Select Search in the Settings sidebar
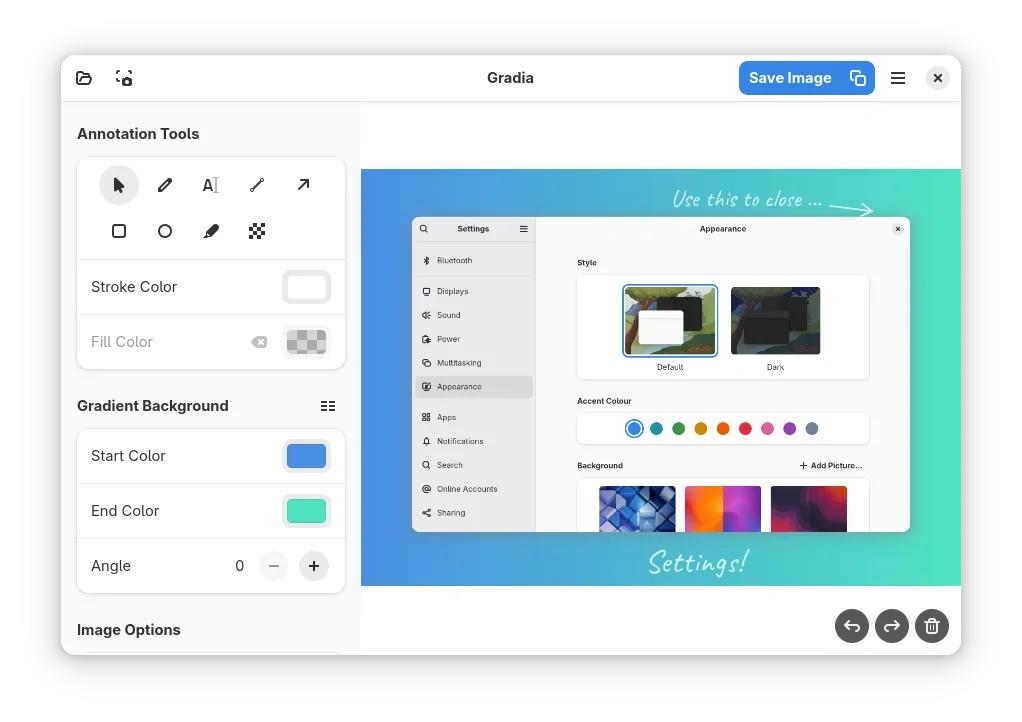Screen dimensions: 1022x722 pos(474,465)
